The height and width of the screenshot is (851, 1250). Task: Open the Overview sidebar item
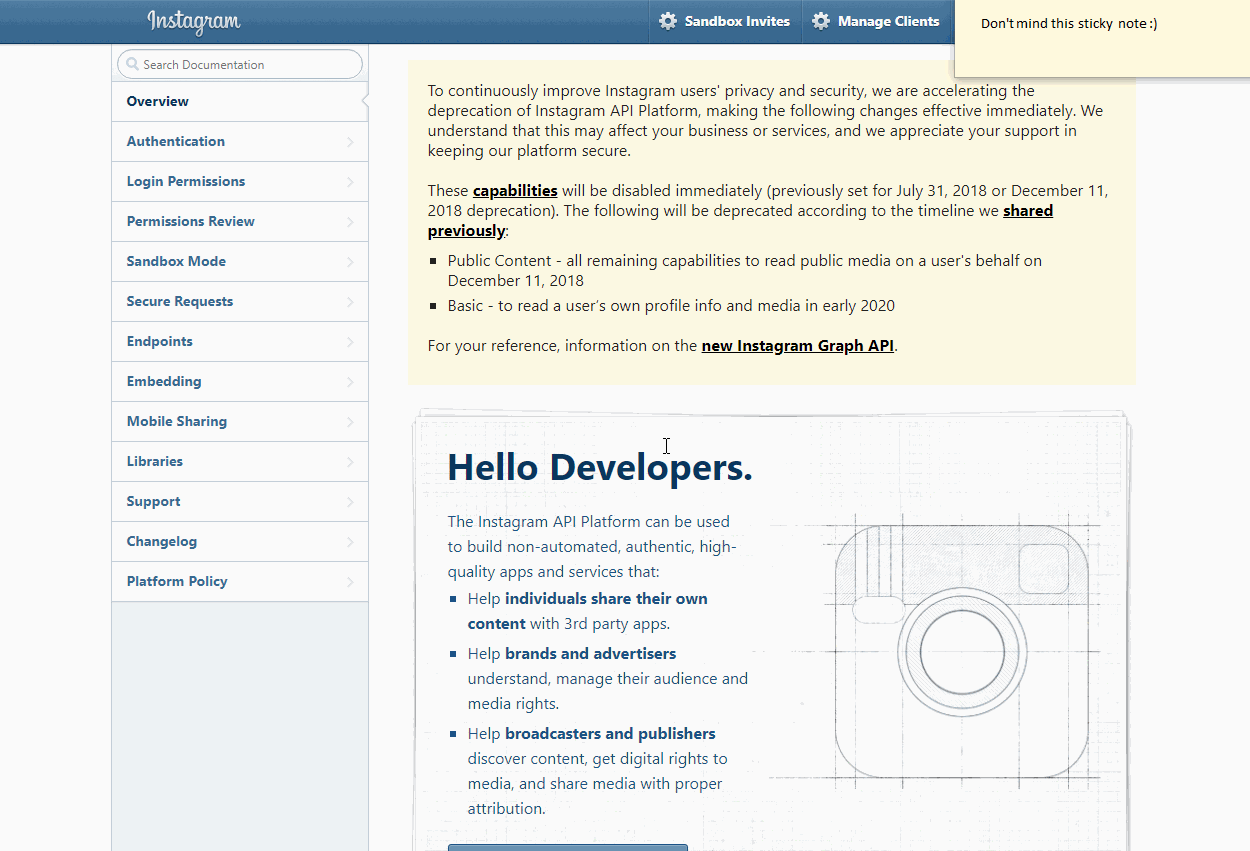tap(158, 101)
